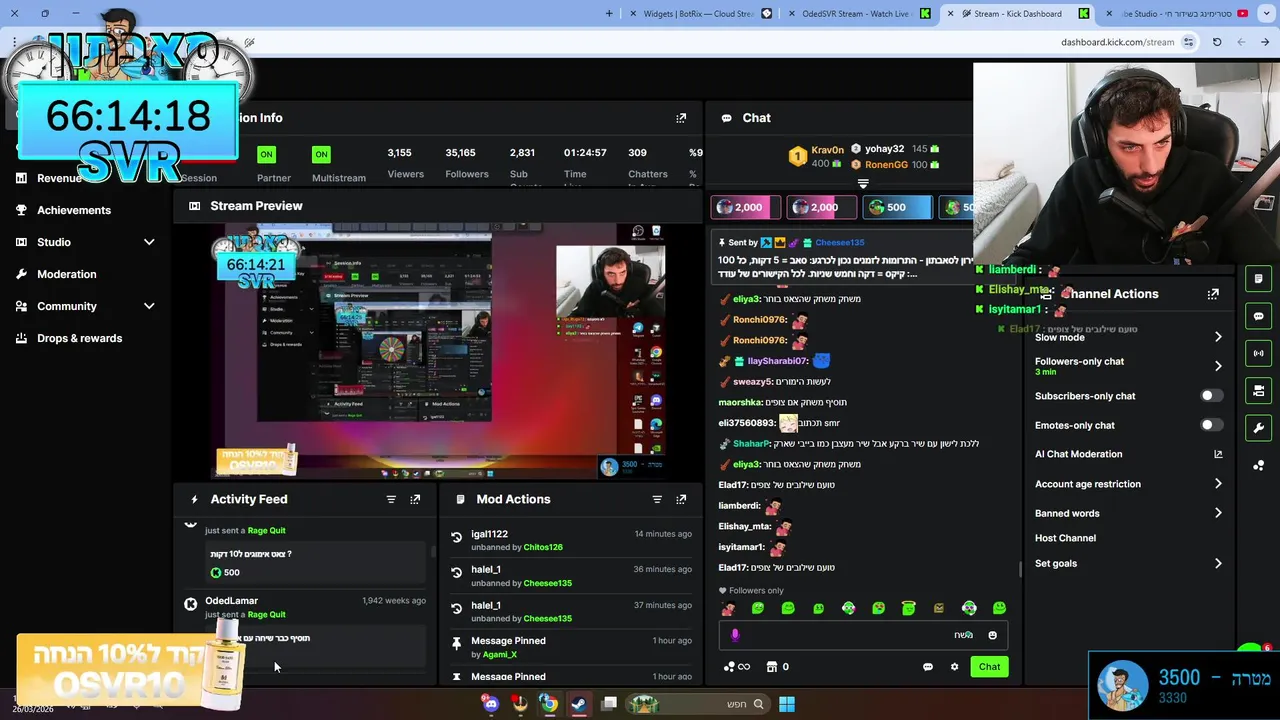The height and width of the screenshot is (720, 1280).
Task: Open AI Chat Moderation link
Action: 1128,454
